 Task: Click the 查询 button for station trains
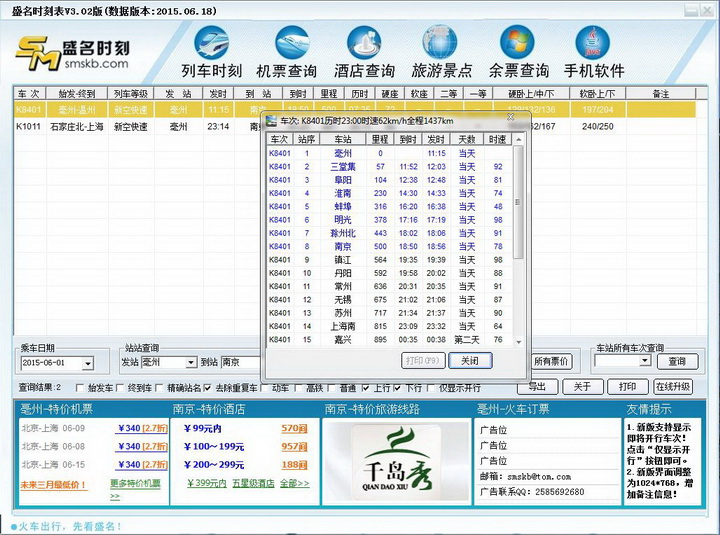pos(677,361)
